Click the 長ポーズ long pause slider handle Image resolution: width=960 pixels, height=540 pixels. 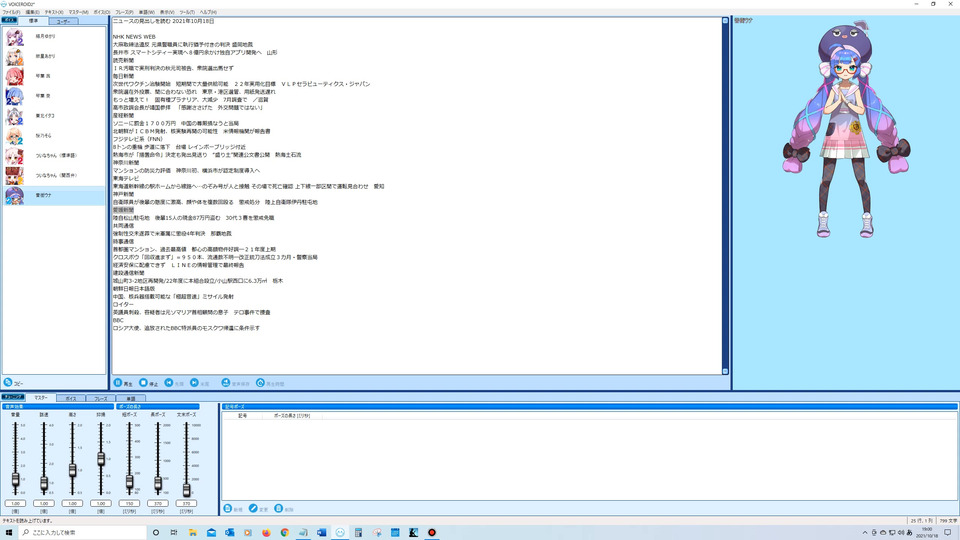click(158, 484)
